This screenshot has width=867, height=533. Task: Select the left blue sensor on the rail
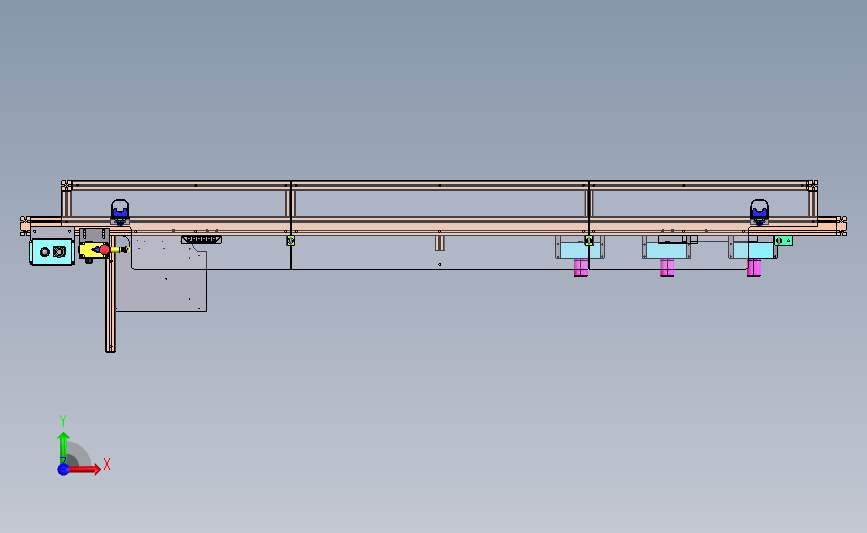(120, 212)
